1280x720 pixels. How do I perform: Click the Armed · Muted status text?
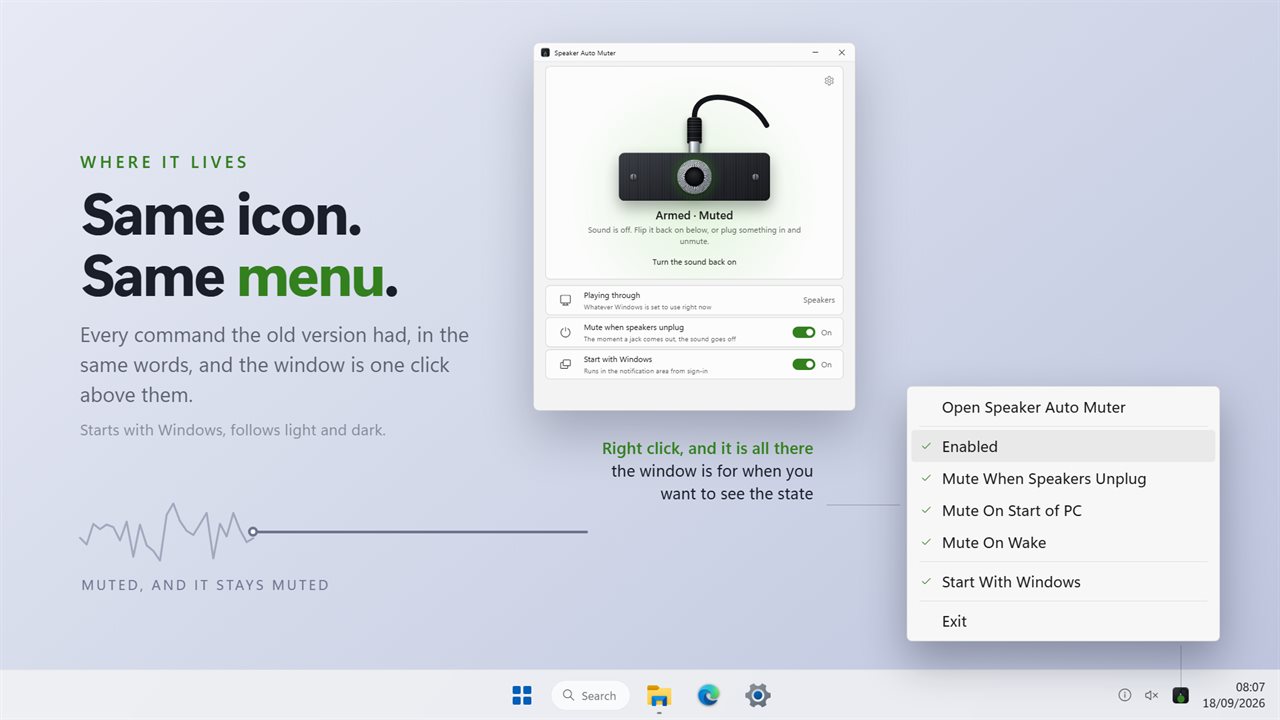click(694, 215)
